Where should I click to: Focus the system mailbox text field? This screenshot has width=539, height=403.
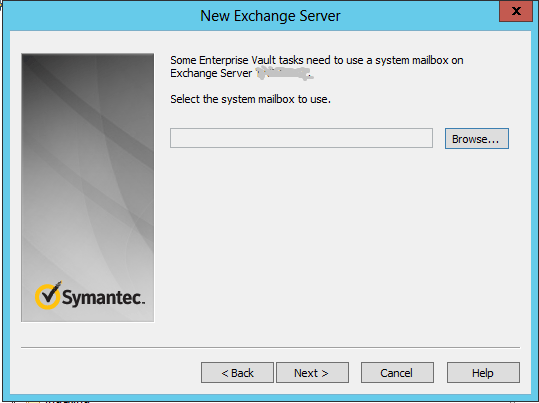pos(301,138)
